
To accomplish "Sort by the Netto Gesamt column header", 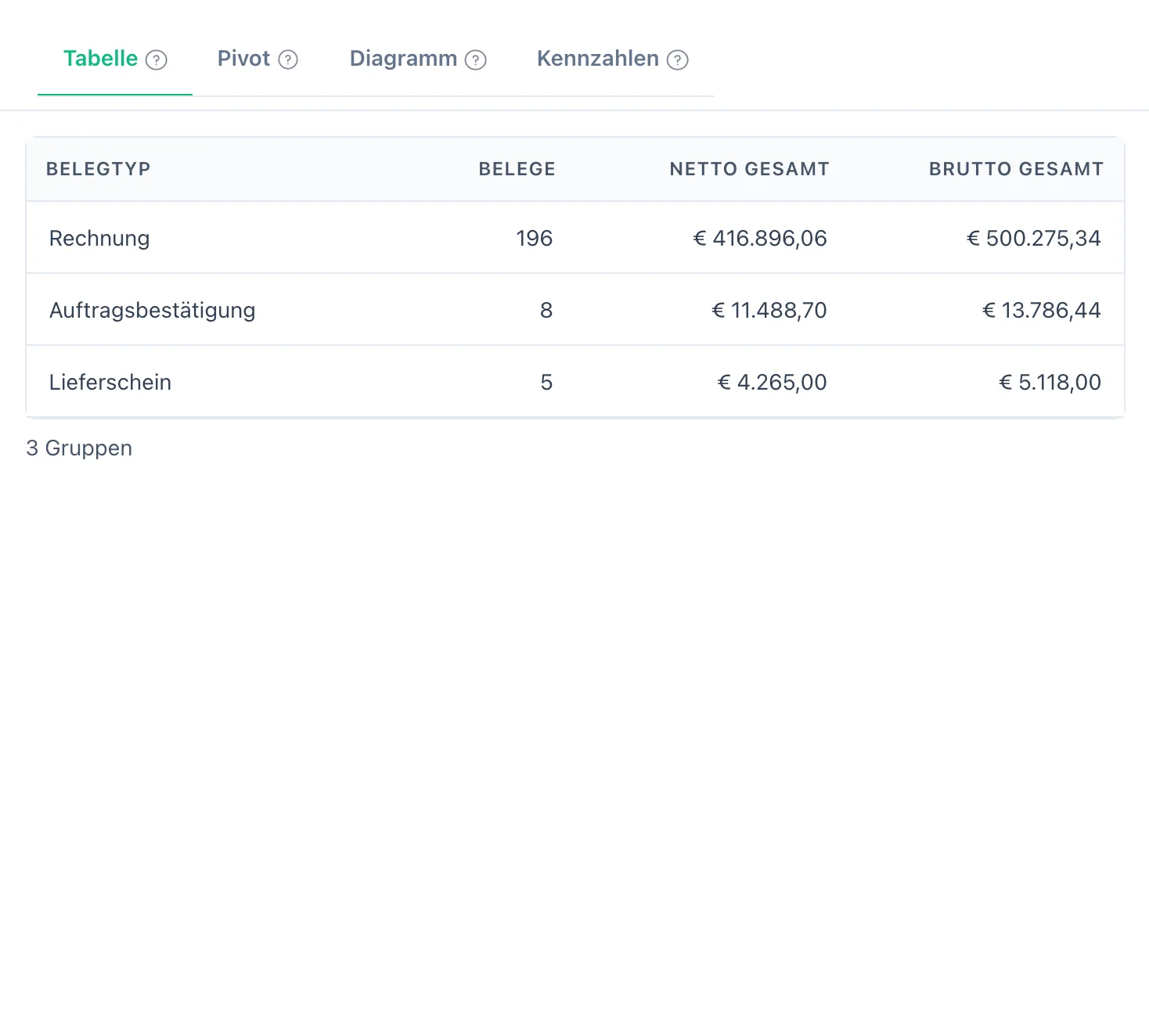I will [749, 169].
